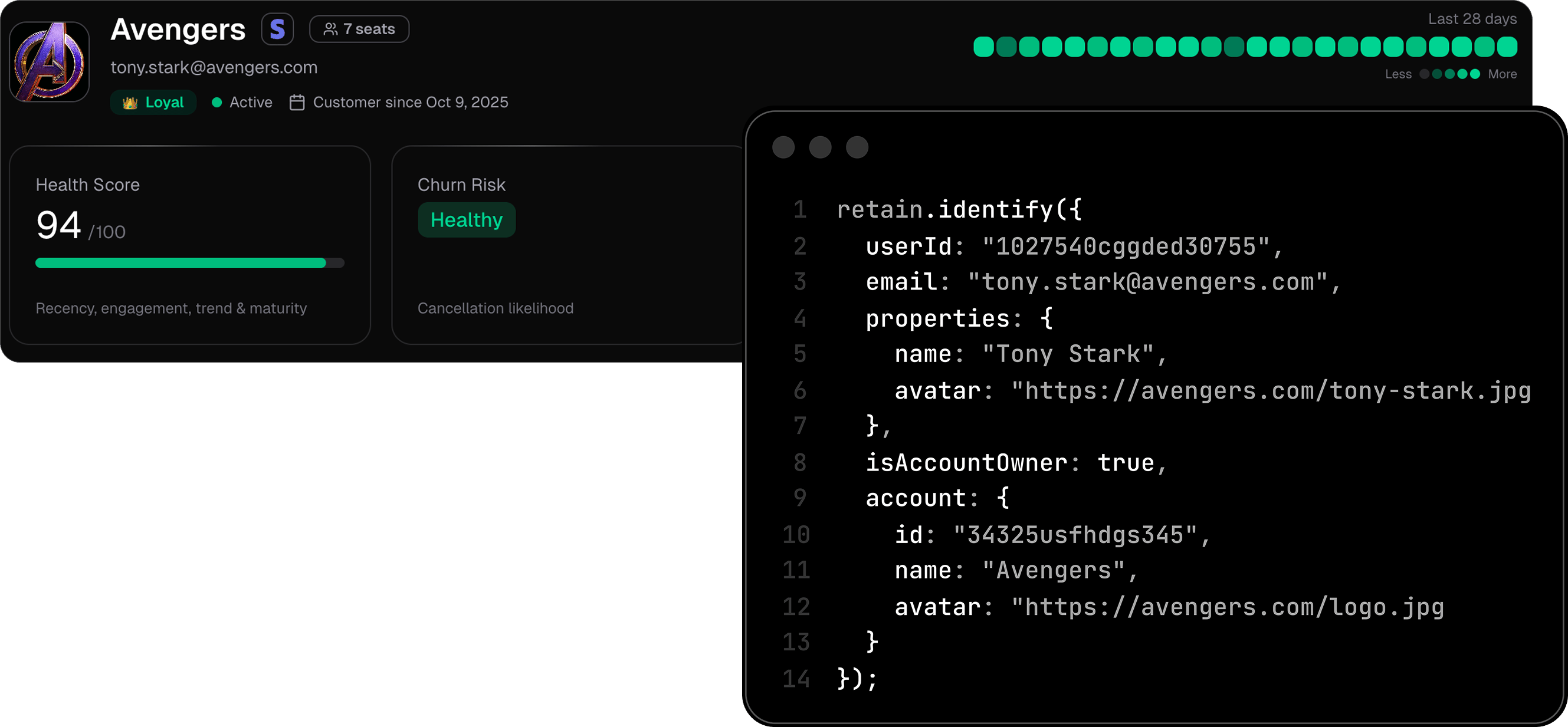This screenshot has width=1568, height=727.
Task: Click the Less legend label
Action: pyautogui.click(x=1398, y=74)
